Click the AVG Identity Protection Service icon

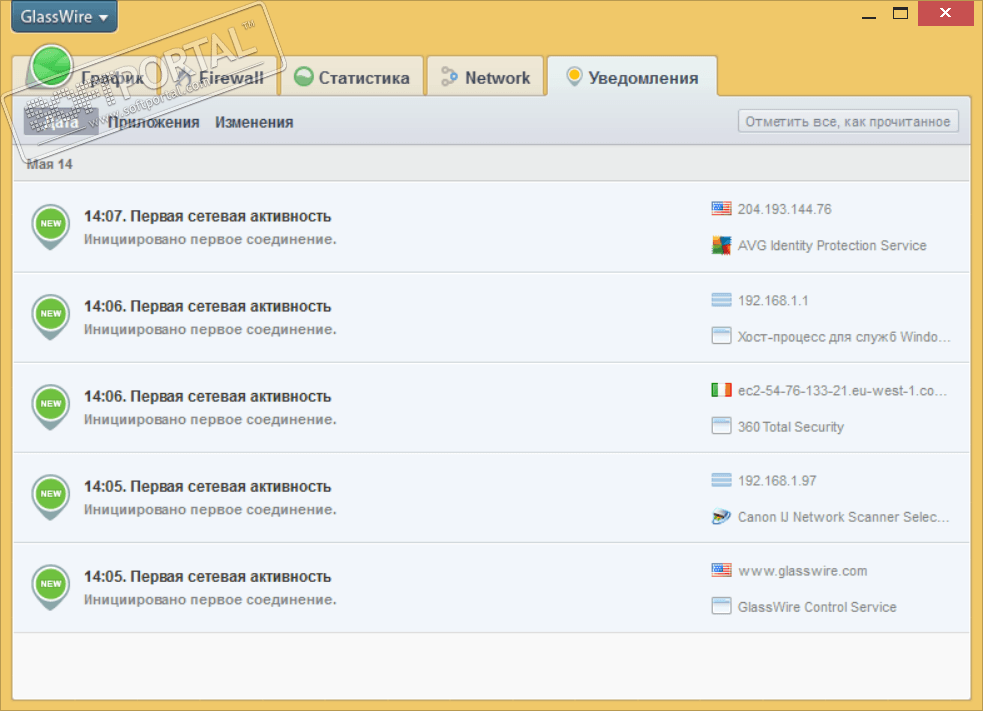coord(722,245)
